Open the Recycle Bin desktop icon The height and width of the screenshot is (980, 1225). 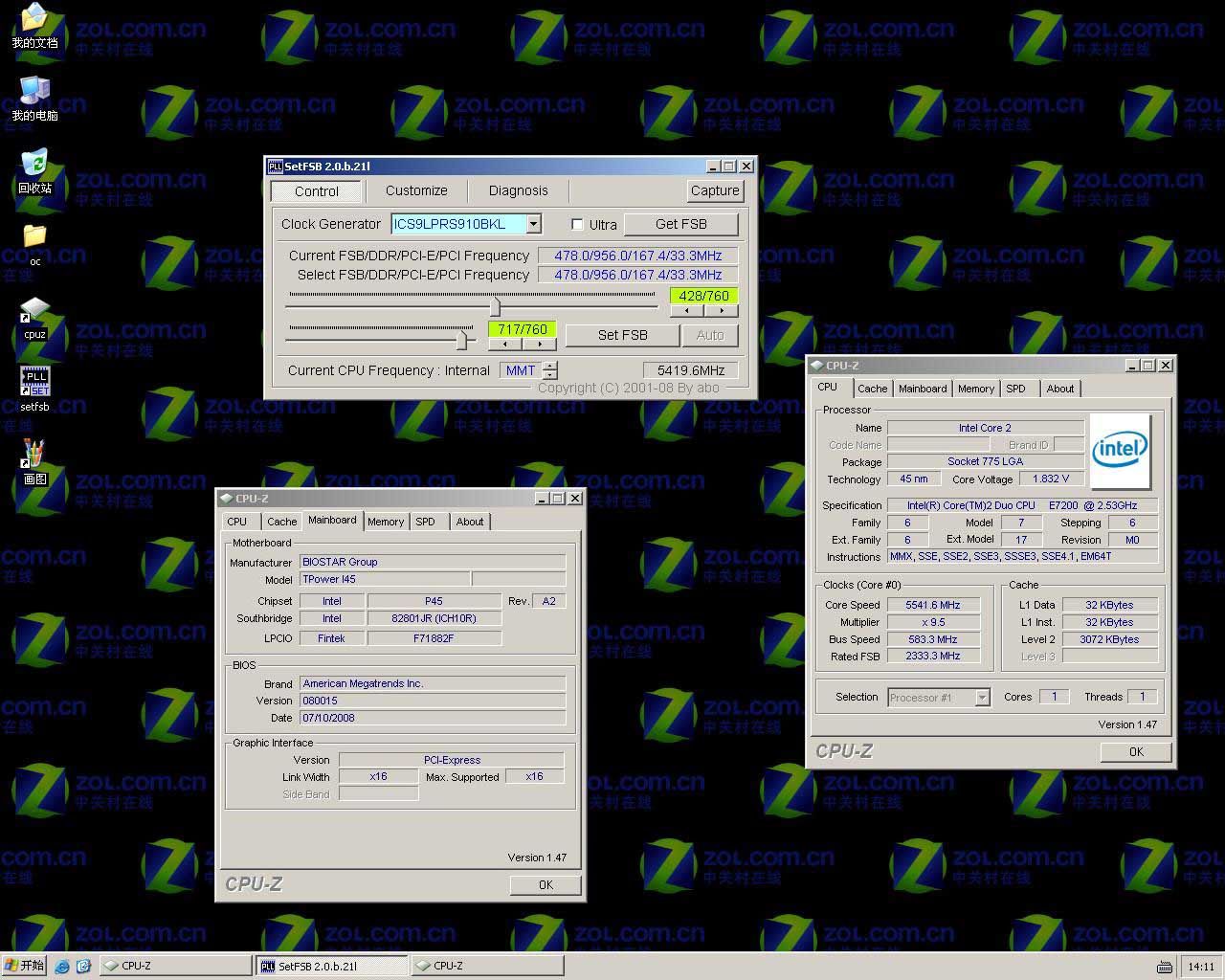(x=34, y=171)
